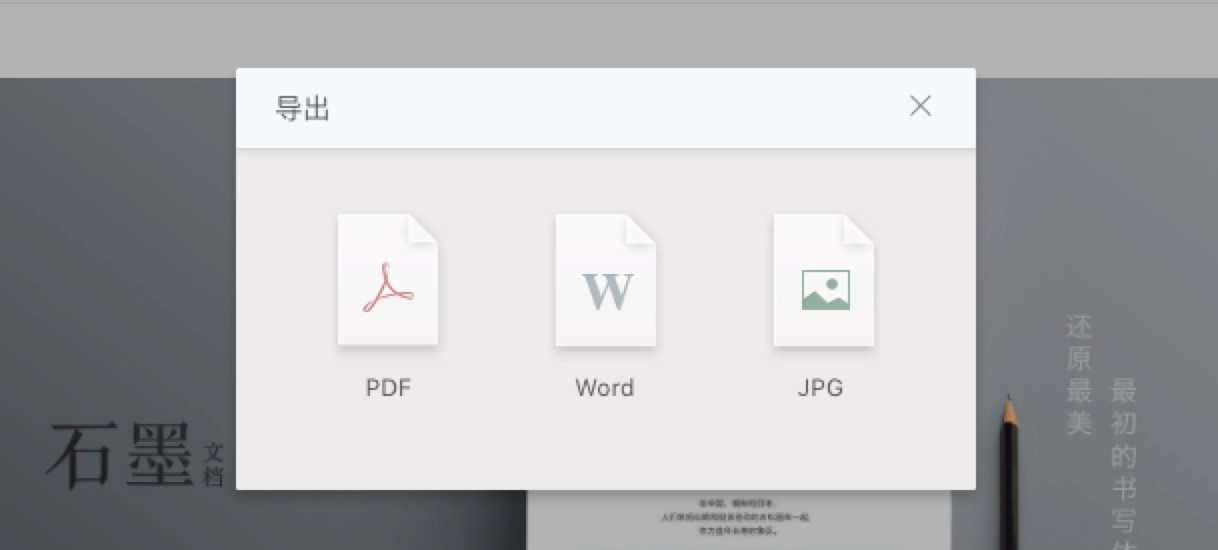
Task: Click the 导出 dialog title
Action: (x=302, y=108)
